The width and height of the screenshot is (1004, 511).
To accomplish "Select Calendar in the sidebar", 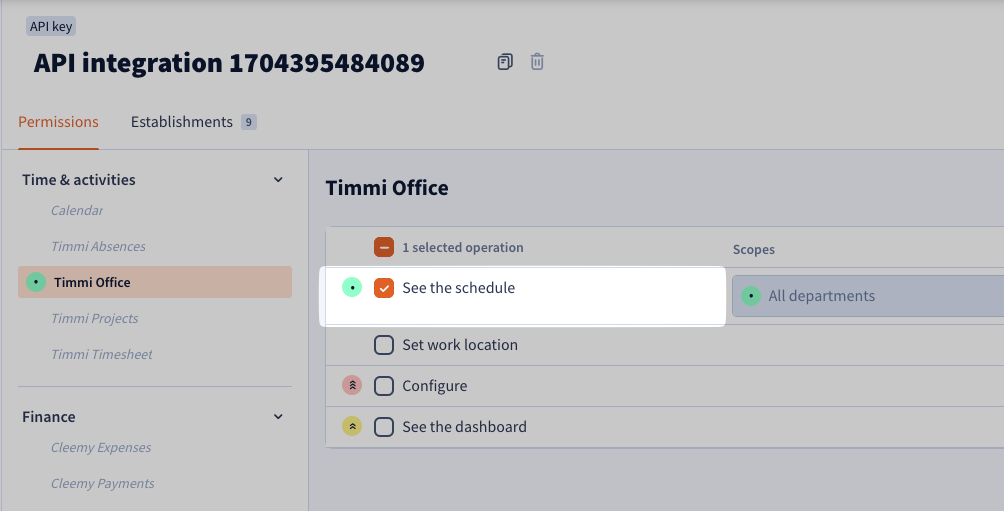I will point(77,211).
